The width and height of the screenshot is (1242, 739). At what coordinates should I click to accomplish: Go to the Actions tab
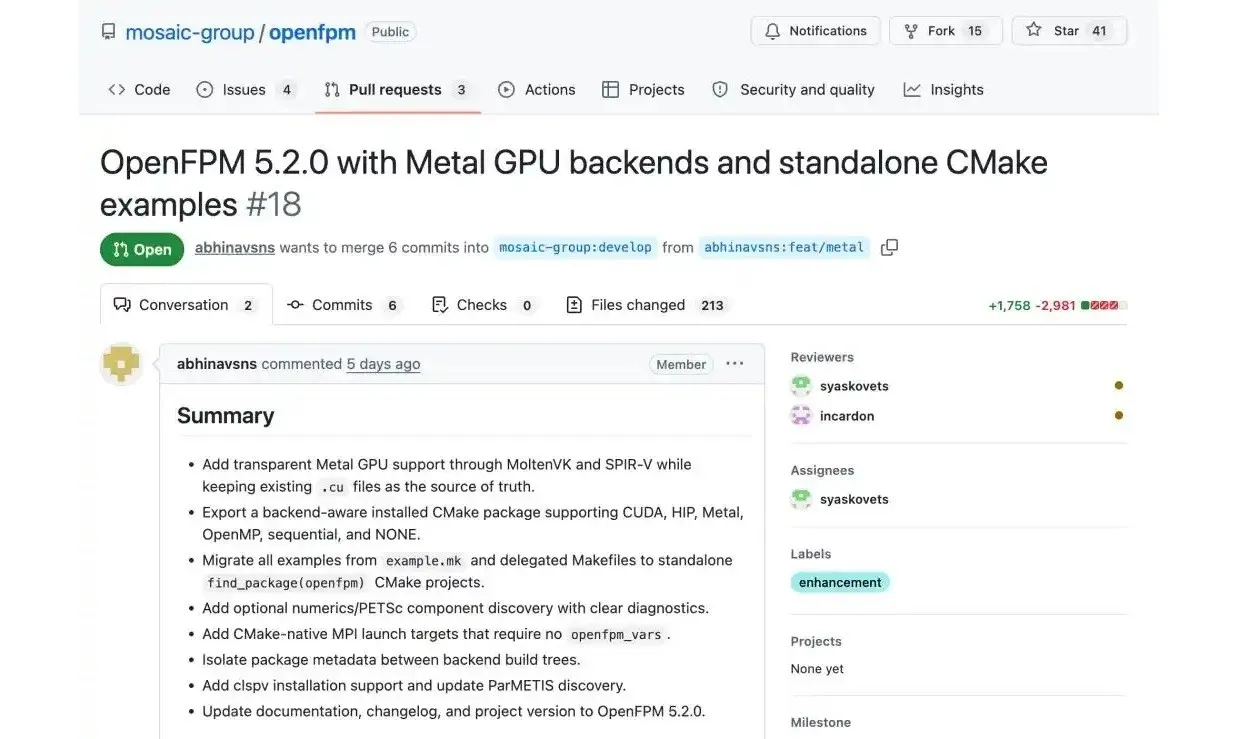pyautogui.click(x=537, y=89)
